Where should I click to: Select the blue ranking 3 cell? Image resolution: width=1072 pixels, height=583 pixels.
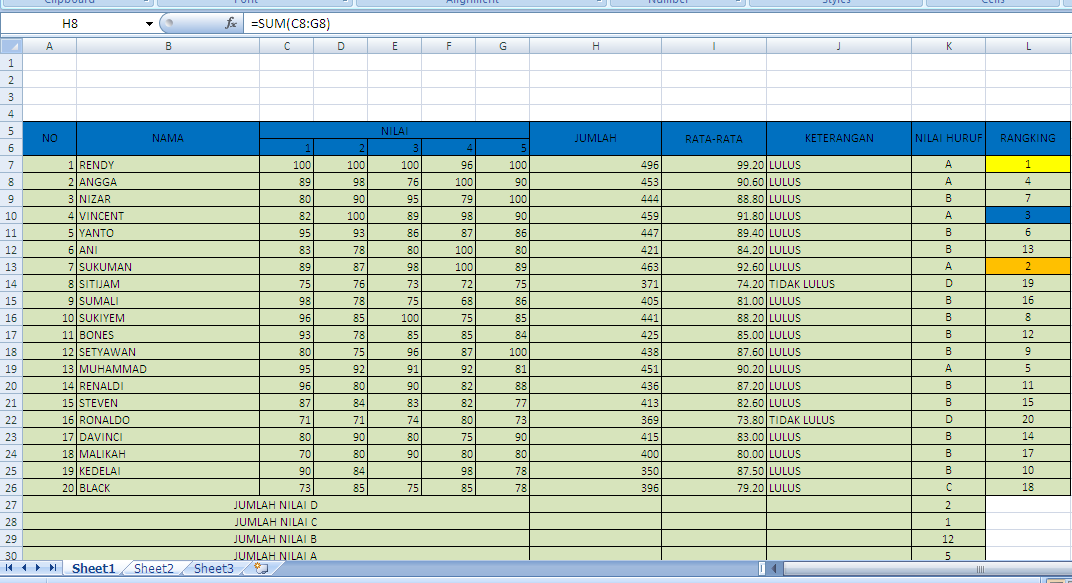1028,215
